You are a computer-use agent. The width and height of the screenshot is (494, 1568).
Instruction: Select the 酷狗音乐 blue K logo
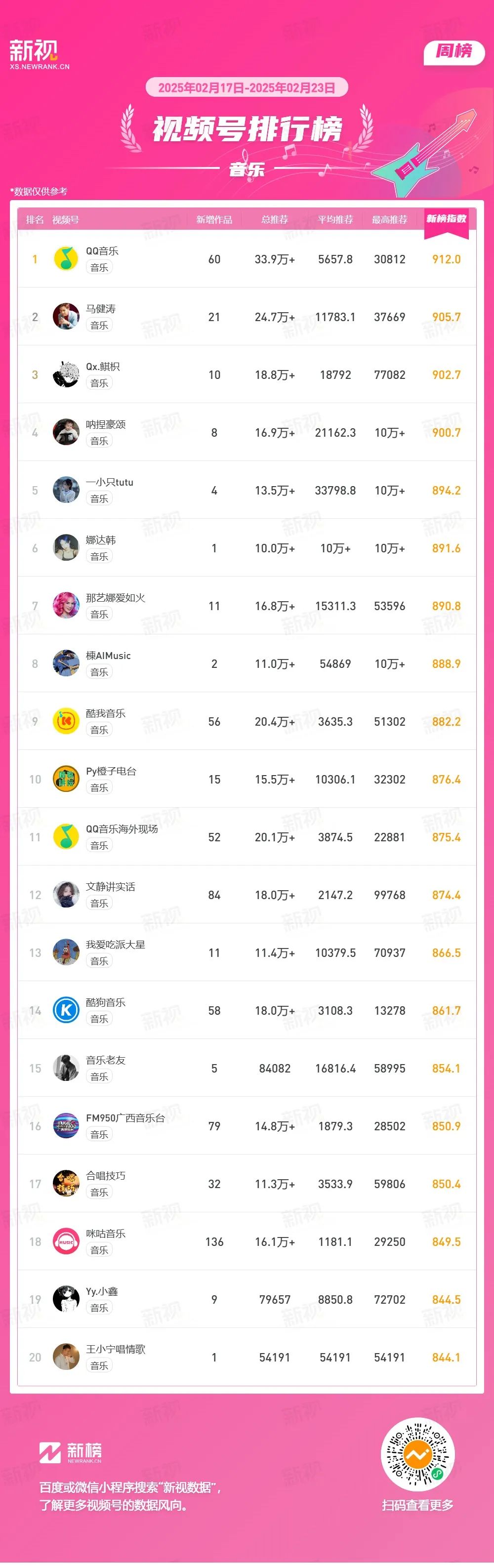point(66,1010)
